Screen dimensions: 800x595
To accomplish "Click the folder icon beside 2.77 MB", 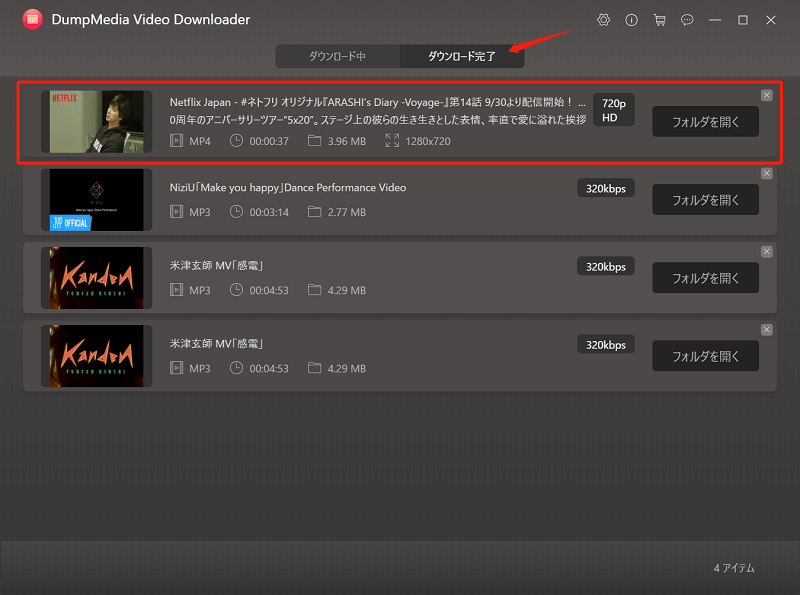I will [314, 211].
